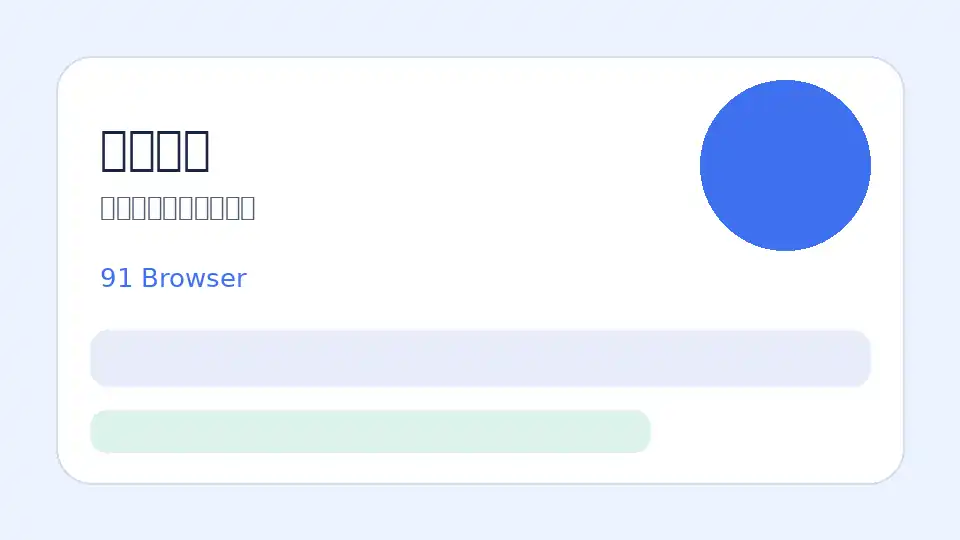Click the large blue circle avatar
This screenshot has height=540, width=960.
(785, 165)
